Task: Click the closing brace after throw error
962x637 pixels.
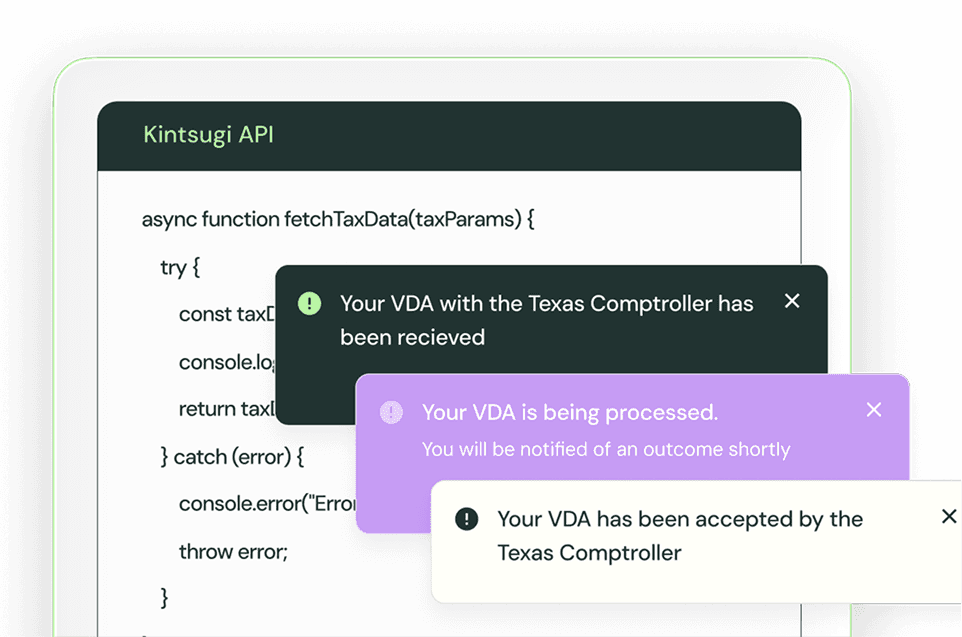Action: (164, 597)
